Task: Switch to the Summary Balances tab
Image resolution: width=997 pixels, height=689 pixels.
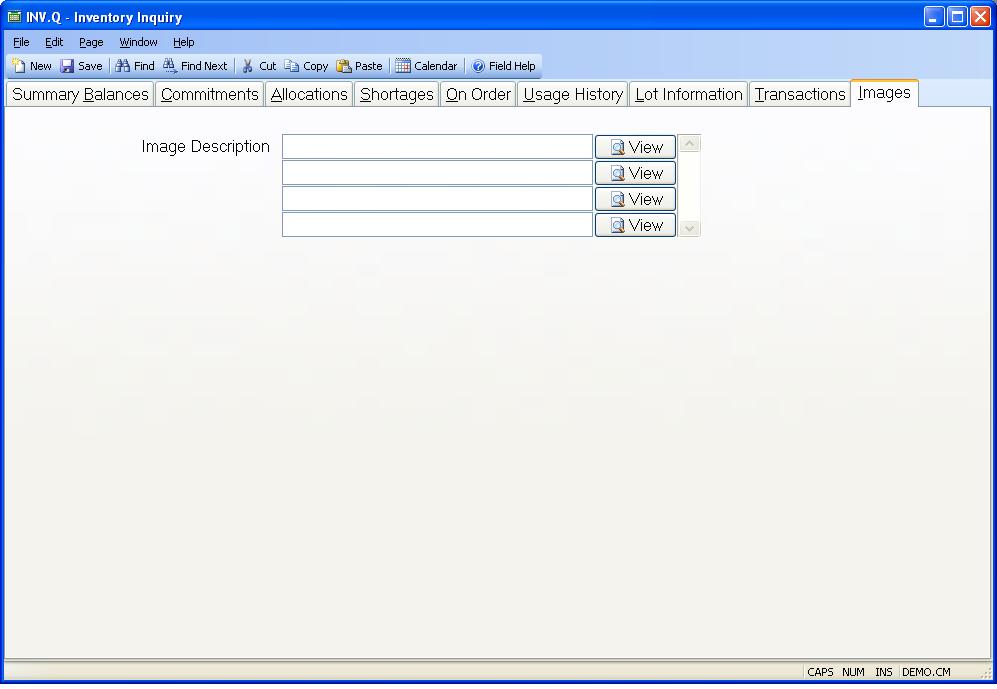Action: click(80, 94)
